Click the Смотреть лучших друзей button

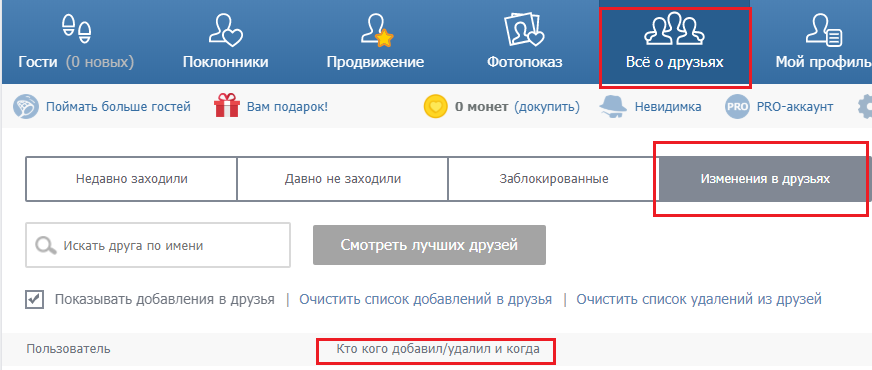click(429, 245)
